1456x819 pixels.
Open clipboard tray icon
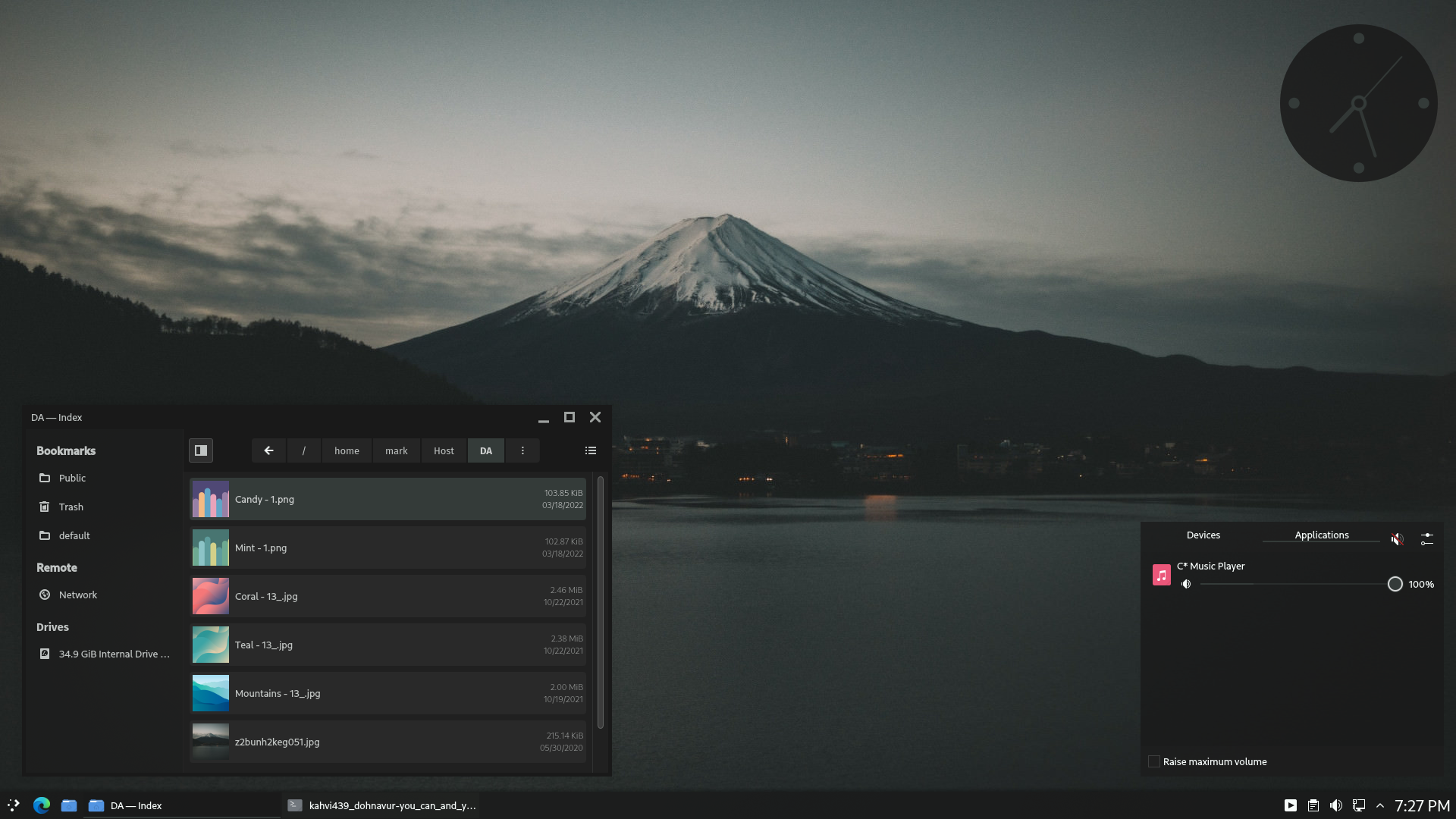tap(1313, 805)
